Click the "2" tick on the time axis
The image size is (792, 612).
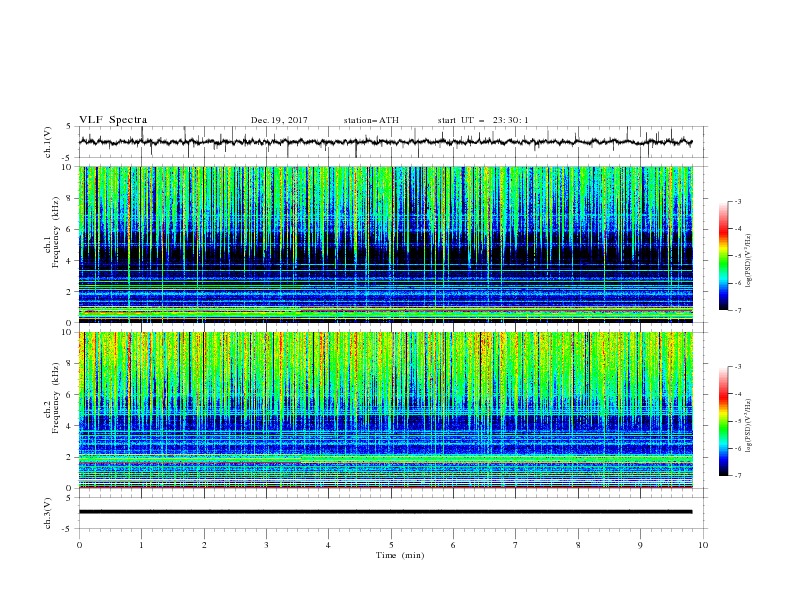(x=204, y=545)
